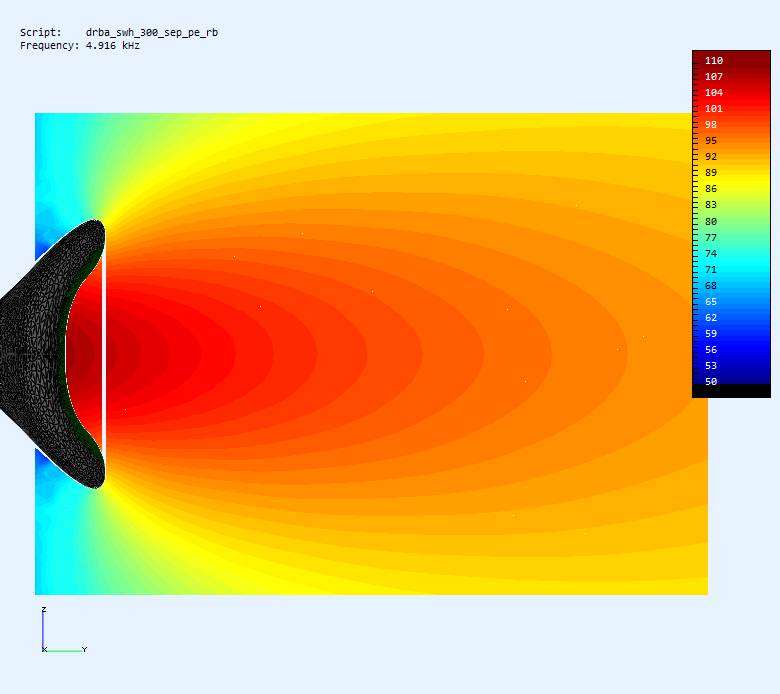Click the 95 value on the color legend
Viewport: 780px width, 694px height.
711,140
